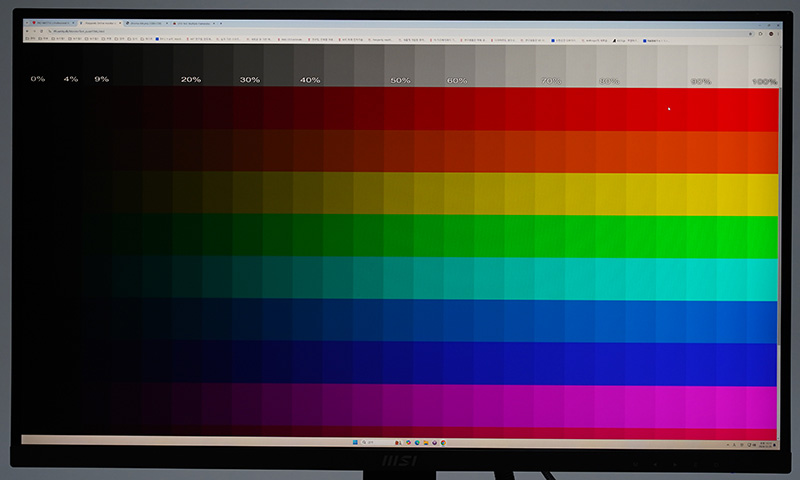Open the notification bell in the tray
The width and height of the screenshot is (800, 480).
pyautogui.click(x=774, y=445)
